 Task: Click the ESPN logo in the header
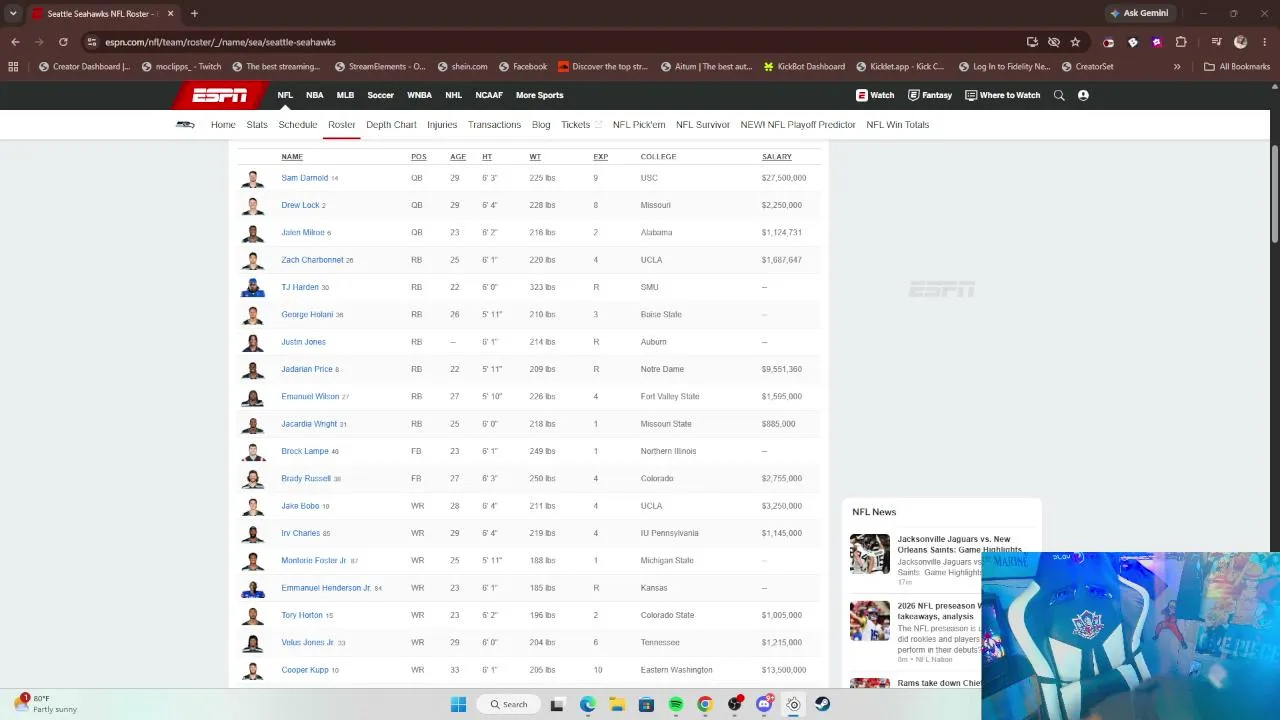tap(219, 95)
